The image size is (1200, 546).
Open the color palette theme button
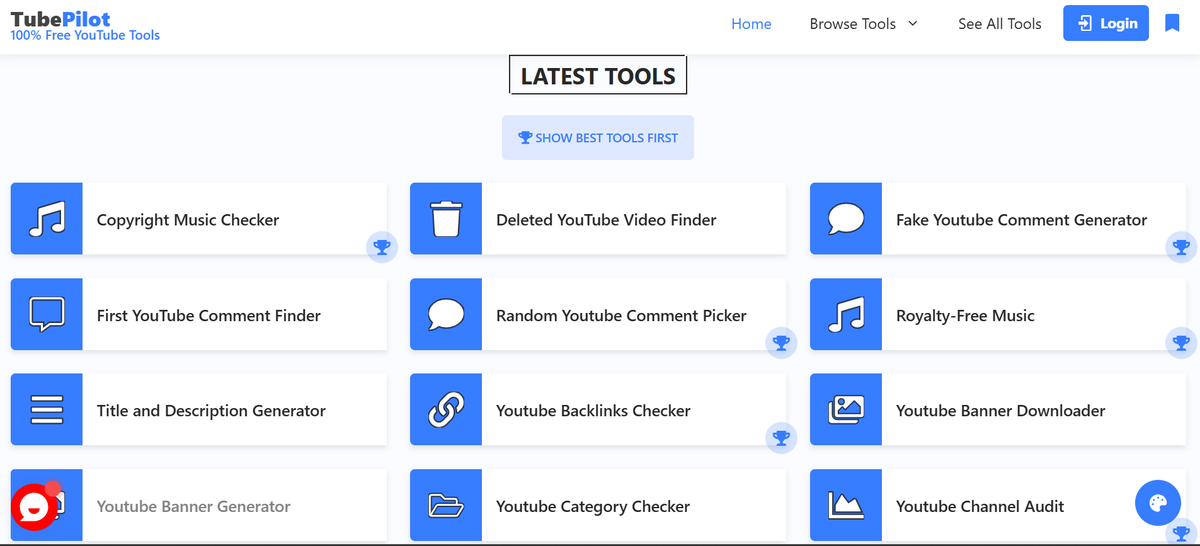tap(1158, 503)
